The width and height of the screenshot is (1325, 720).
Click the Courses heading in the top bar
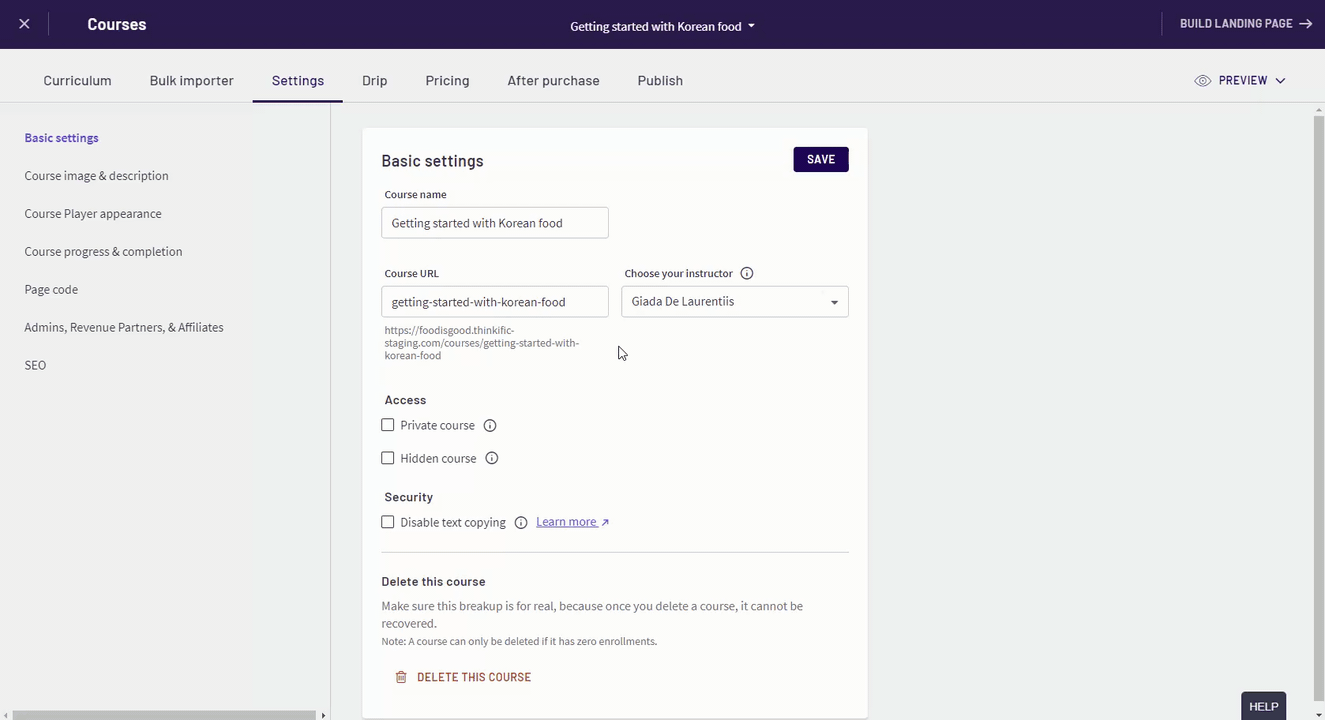(117, 24)
